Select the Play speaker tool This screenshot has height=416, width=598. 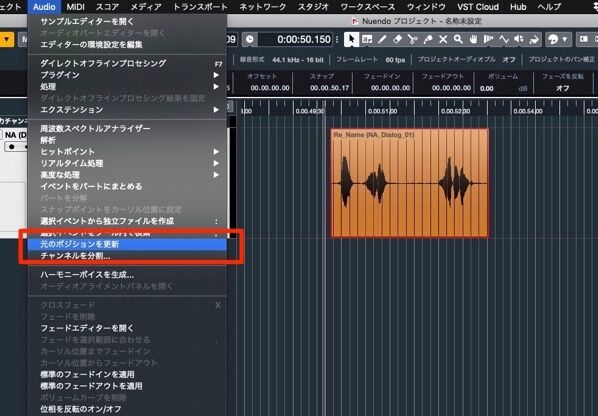point(519,39)
